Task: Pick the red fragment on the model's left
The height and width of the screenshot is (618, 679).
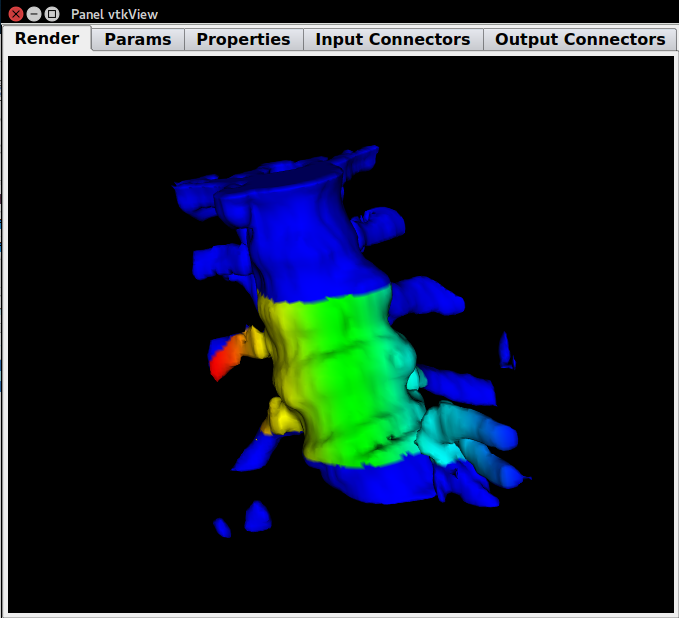Action: click(225, 359)
